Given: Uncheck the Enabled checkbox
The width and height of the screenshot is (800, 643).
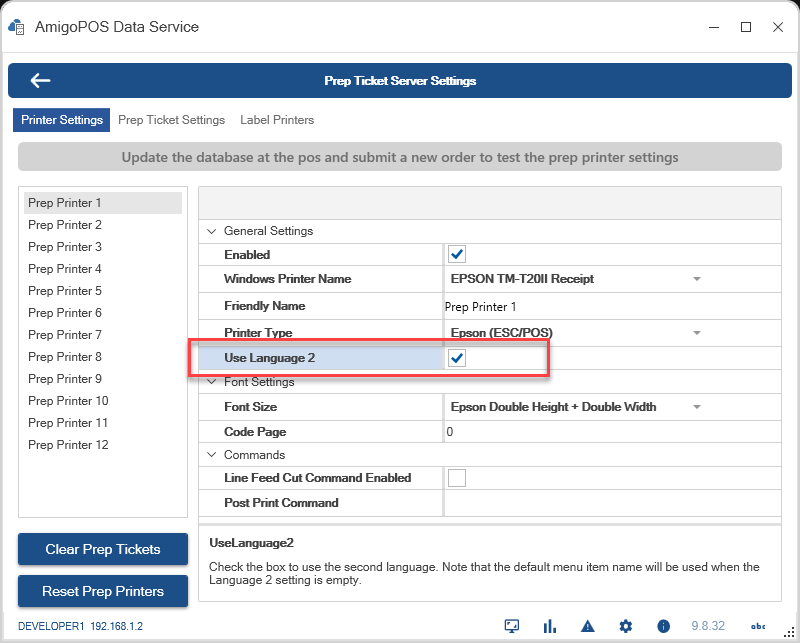Looking at the screenshot, I should pos(457,255).
